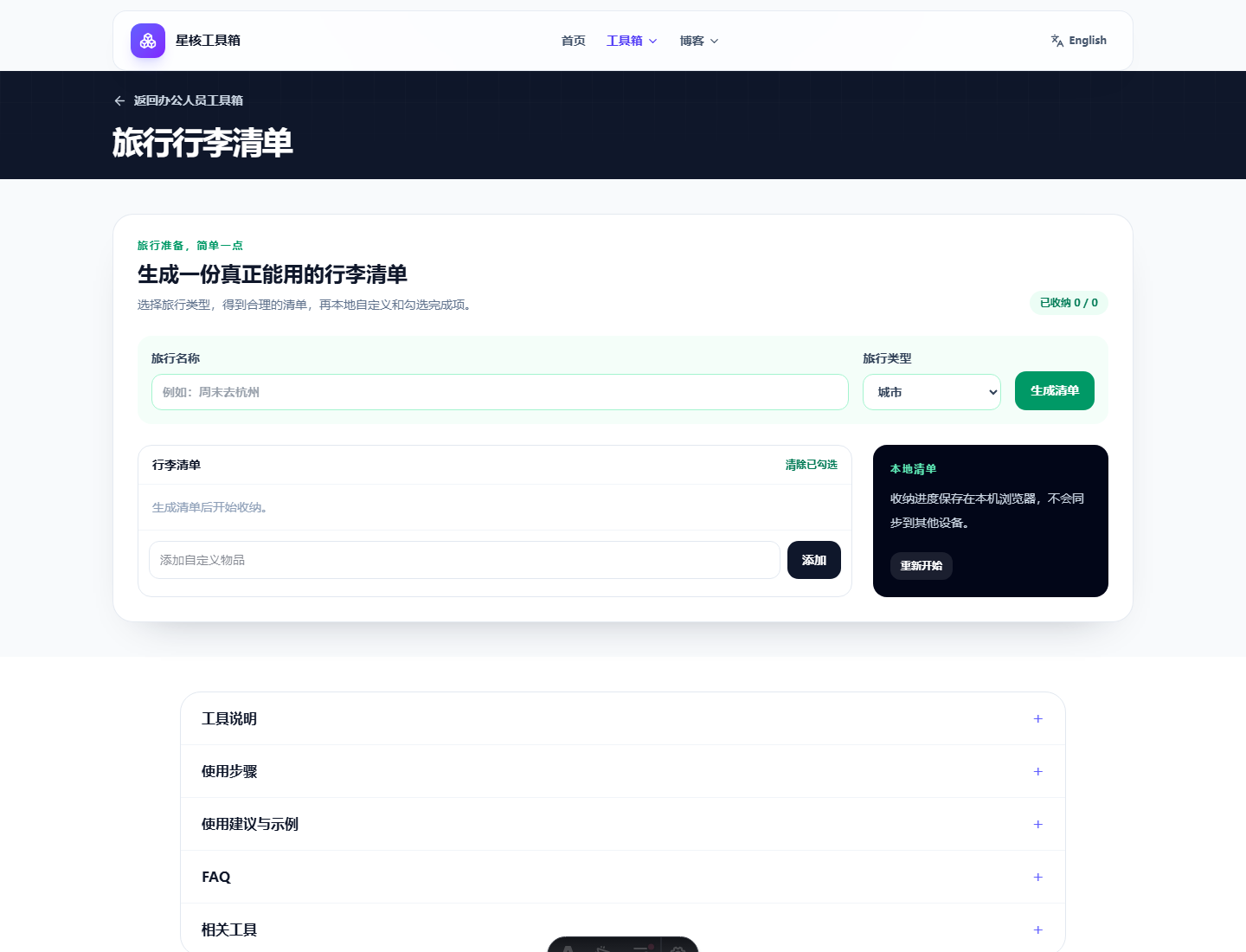This screenshot has height=952, width=1246.
Task: Go to 首页 in the navigation
Action: click(573, 41)
